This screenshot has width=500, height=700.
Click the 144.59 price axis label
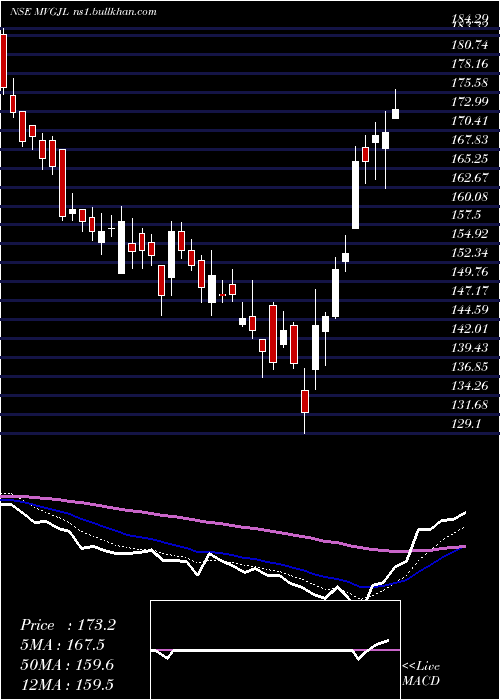click(470, 310)
